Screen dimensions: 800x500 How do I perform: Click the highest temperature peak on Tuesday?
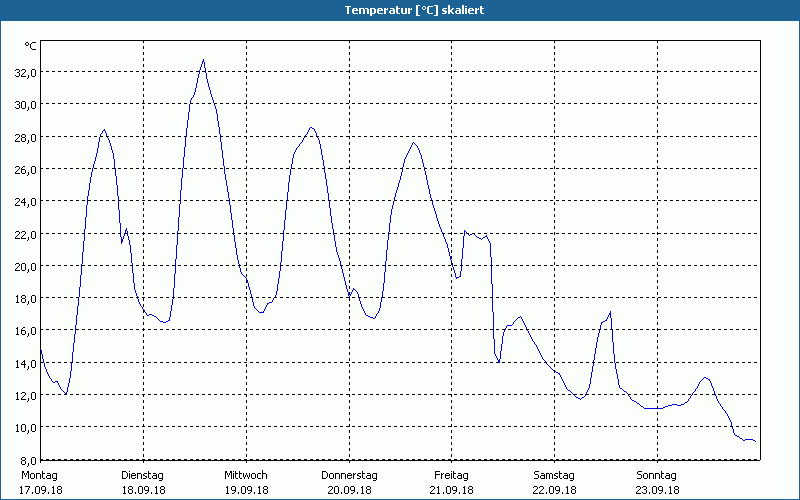click(x=203, y=60)
